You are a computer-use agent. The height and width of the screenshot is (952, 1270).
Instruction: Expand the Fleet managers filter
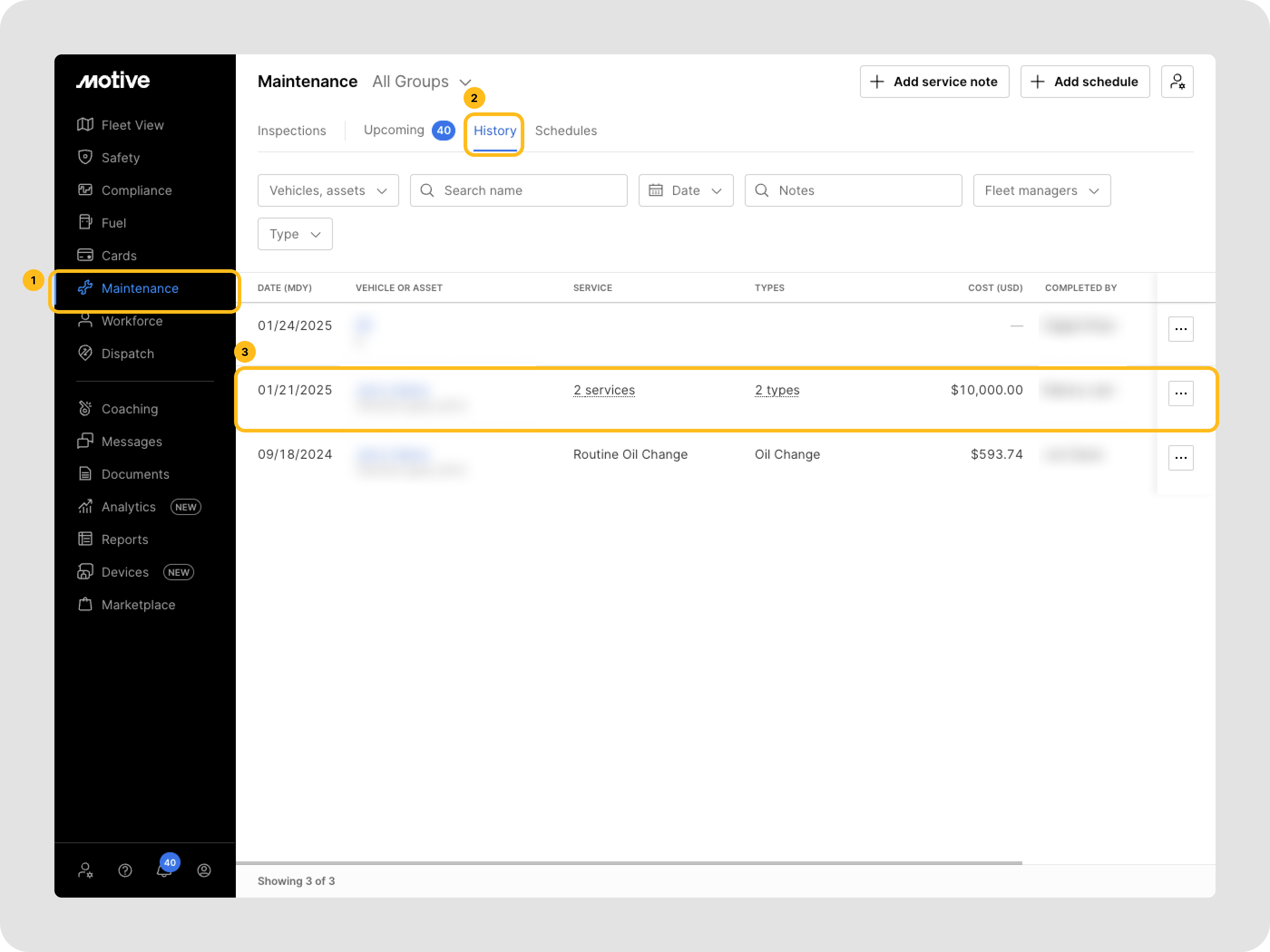pyautogui.click(x=1041, y=190)
